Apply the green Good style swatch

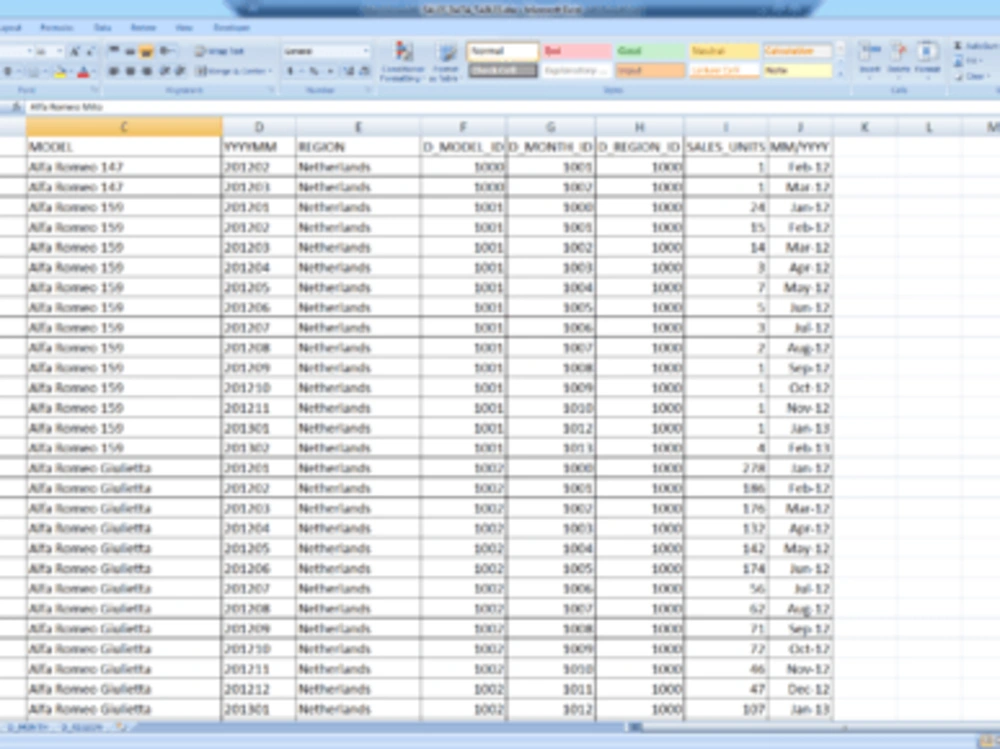point(650,51)
